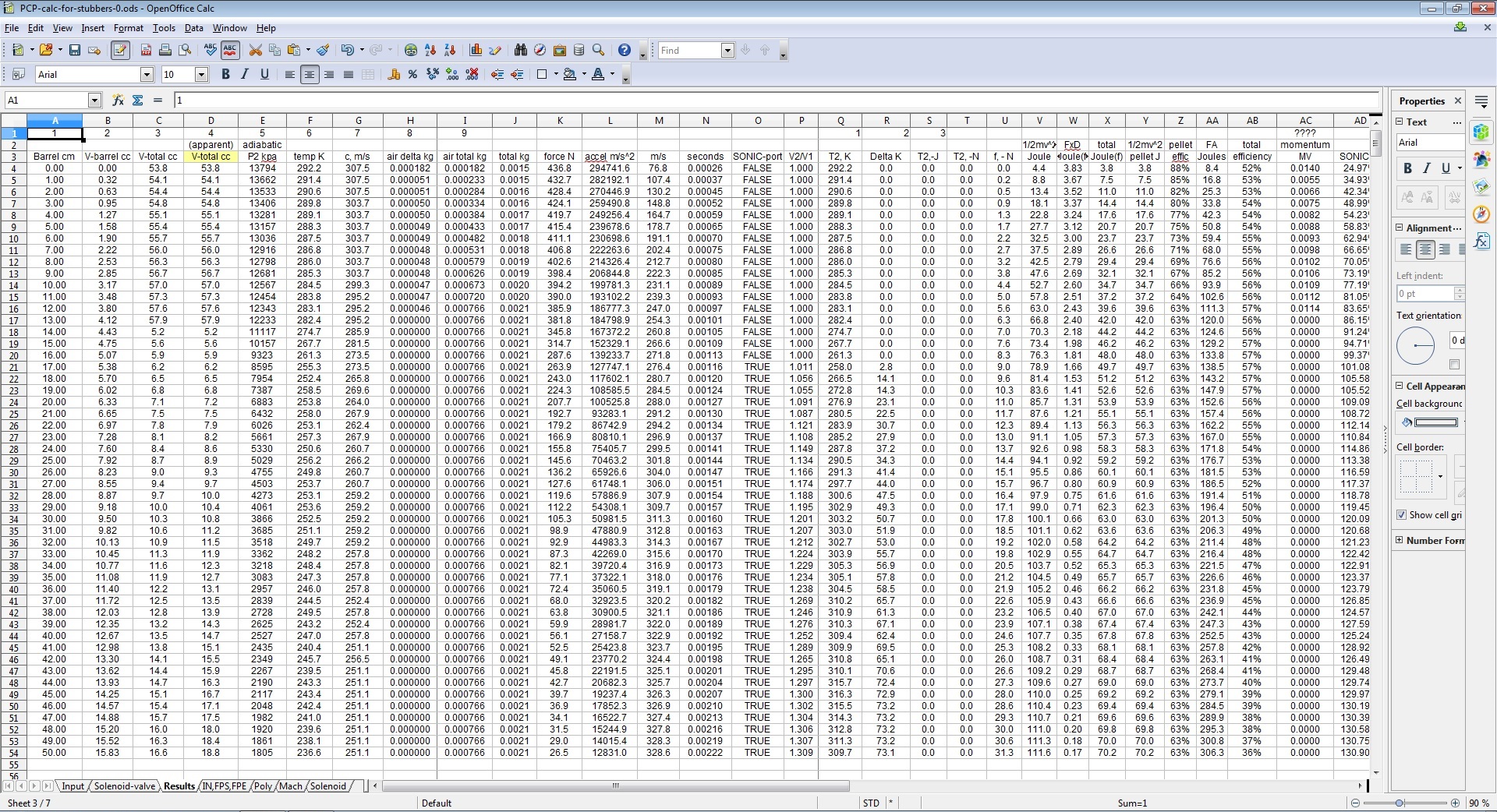Toggle Italic in formatting toolbar
Viewport: 1497px width, 812px height.
pos(245,75)
